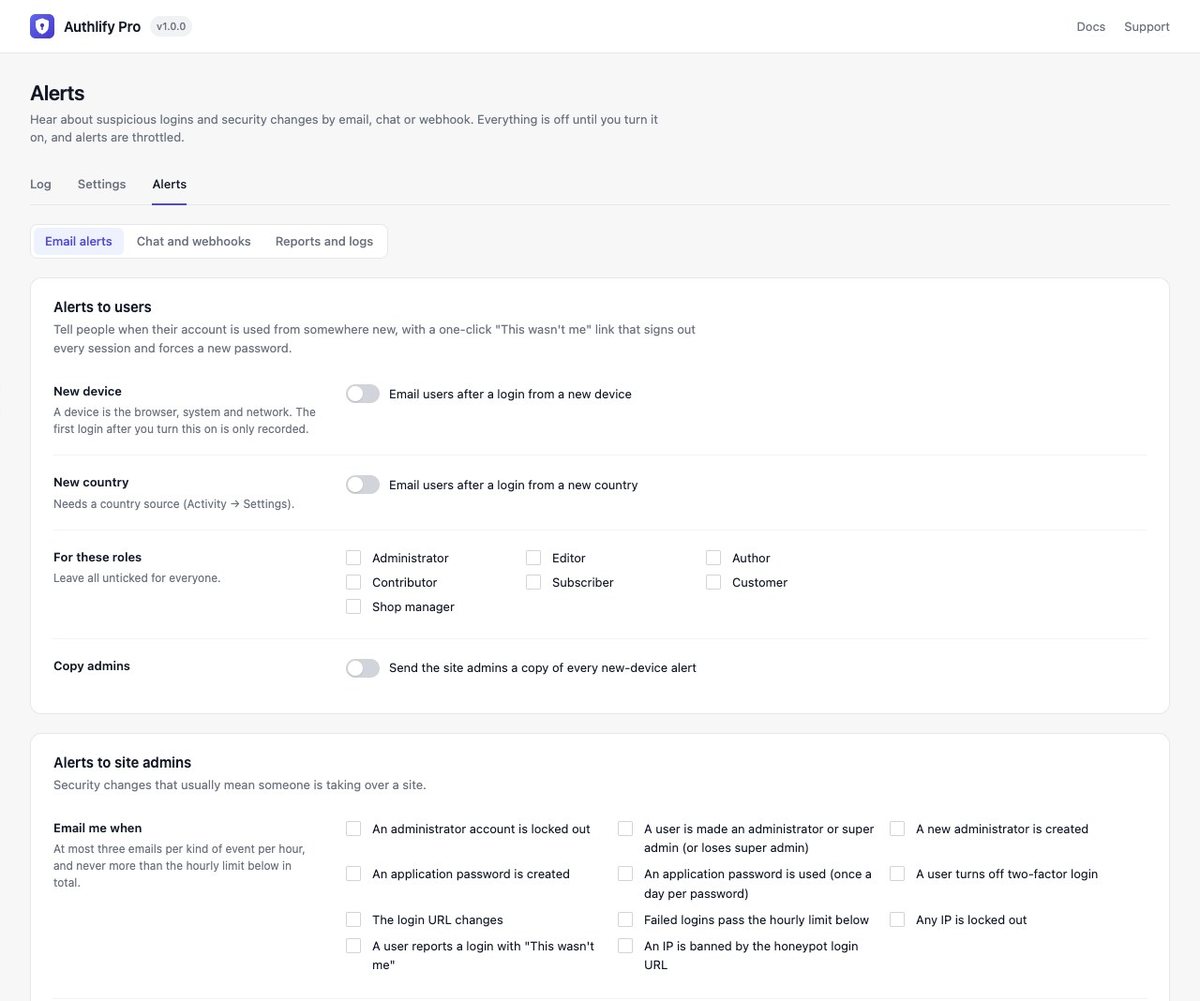Open the Reports and logs sub-tab
The height and width of the screenshot is (1001, 1200).
324,241
